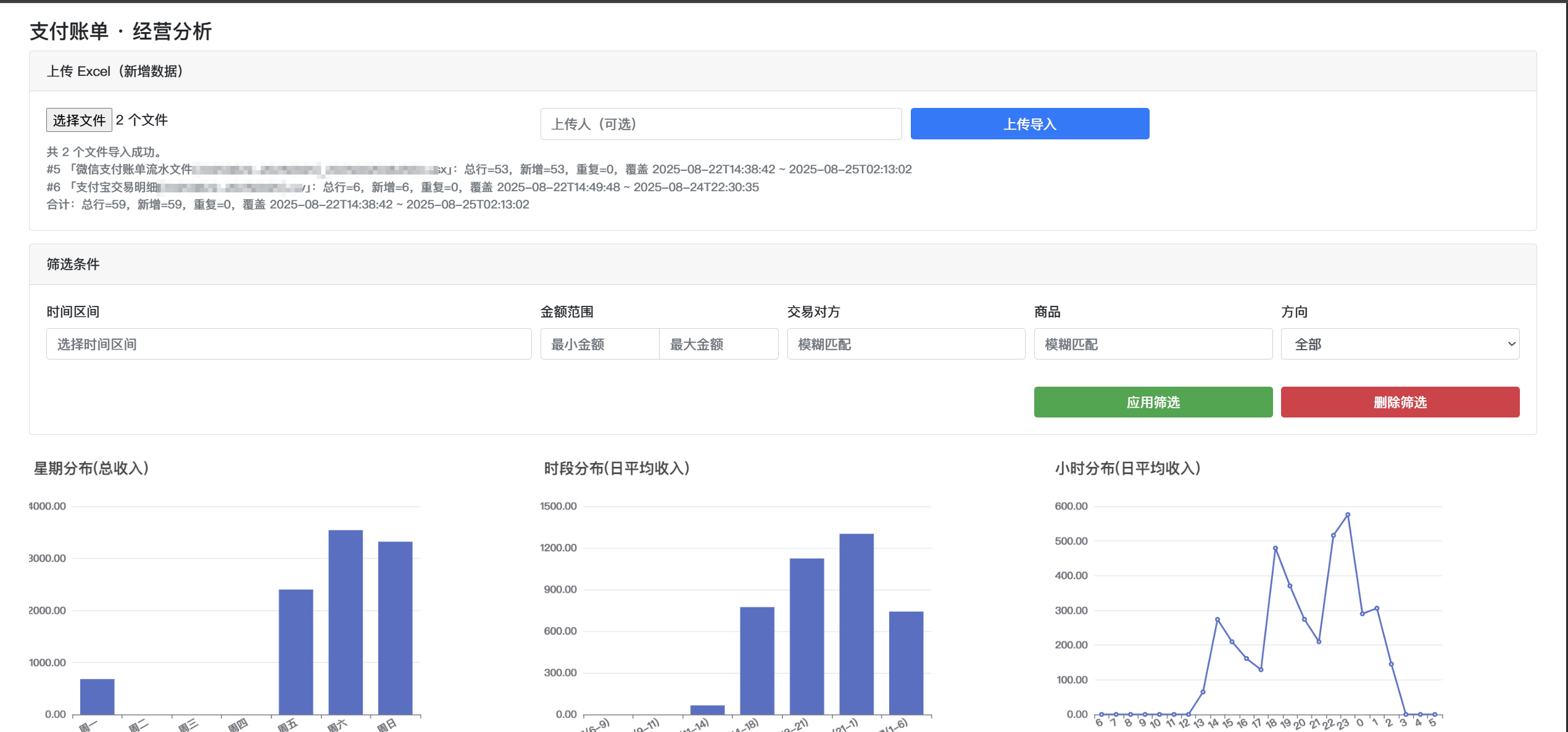The width and height of the screenshot is (1568, 732).
Task: Click the 周一 bar in weekday chart
Action: [97, 697]
